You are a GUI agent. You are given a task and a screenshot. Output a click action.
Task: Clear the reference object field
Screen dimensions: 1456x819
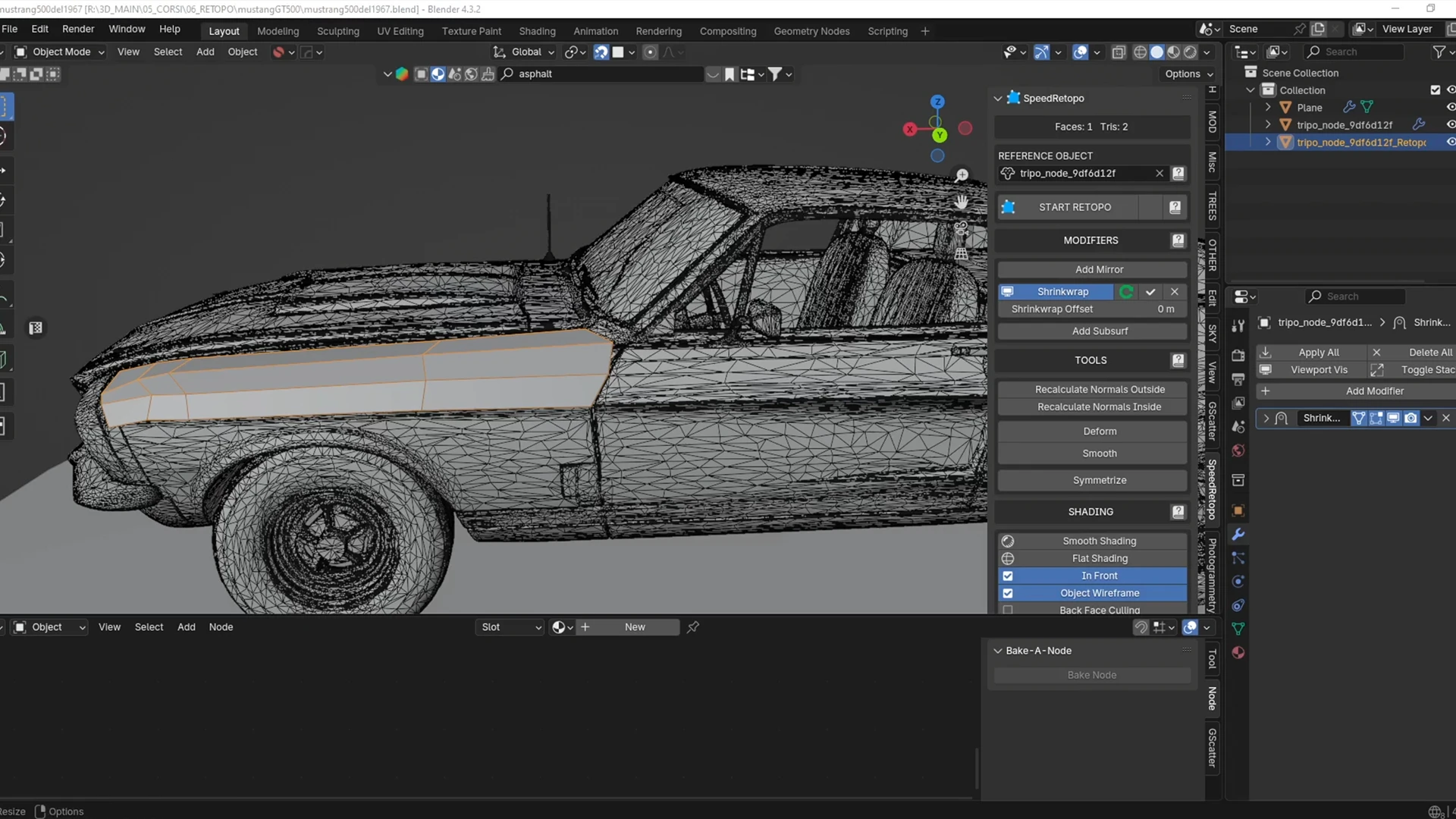1159,174
